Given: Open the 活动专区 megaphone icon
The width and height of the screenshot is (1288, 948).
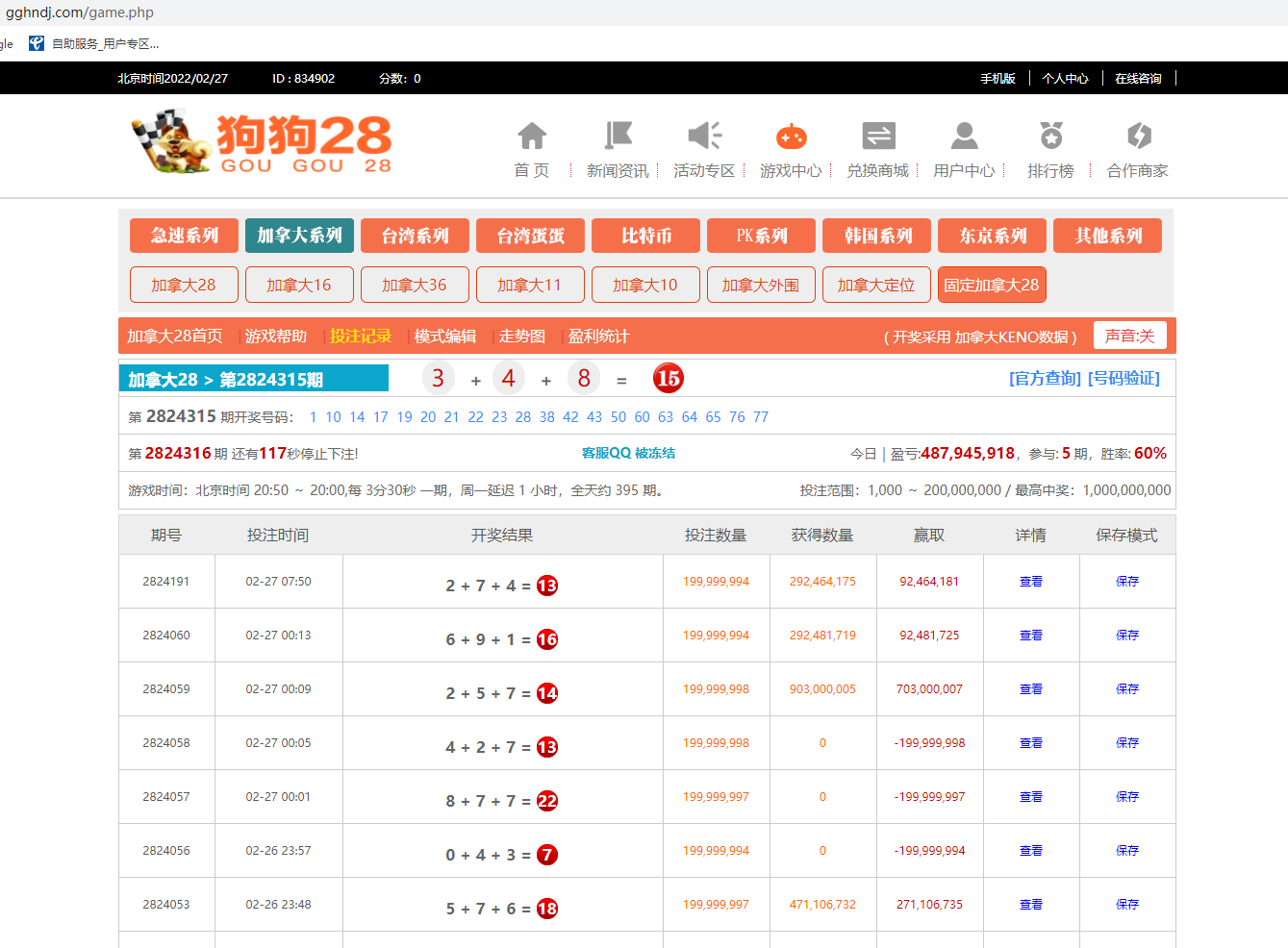Looking at the screenshot, I should point(704,137).
